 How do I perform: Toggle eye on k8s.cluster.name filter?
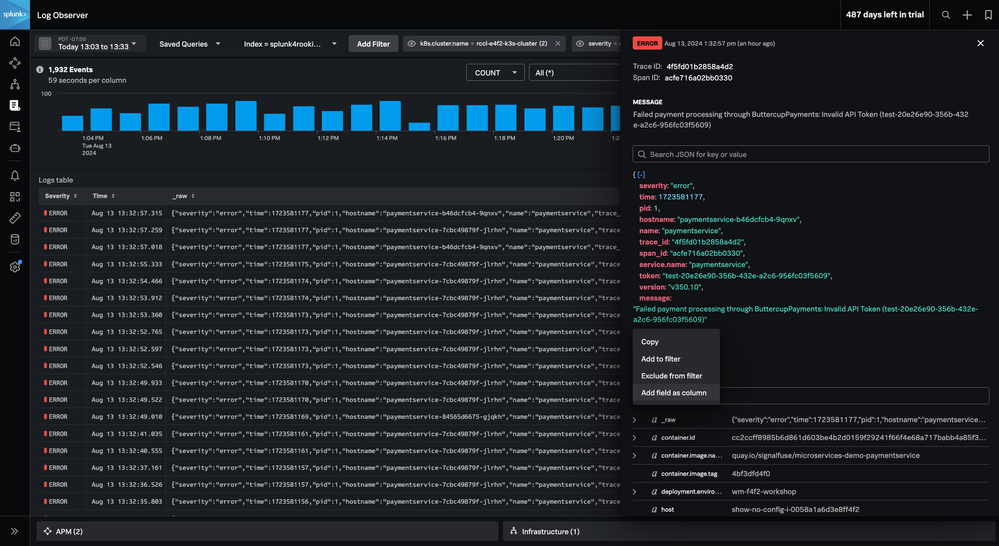[x=412, y=44]
